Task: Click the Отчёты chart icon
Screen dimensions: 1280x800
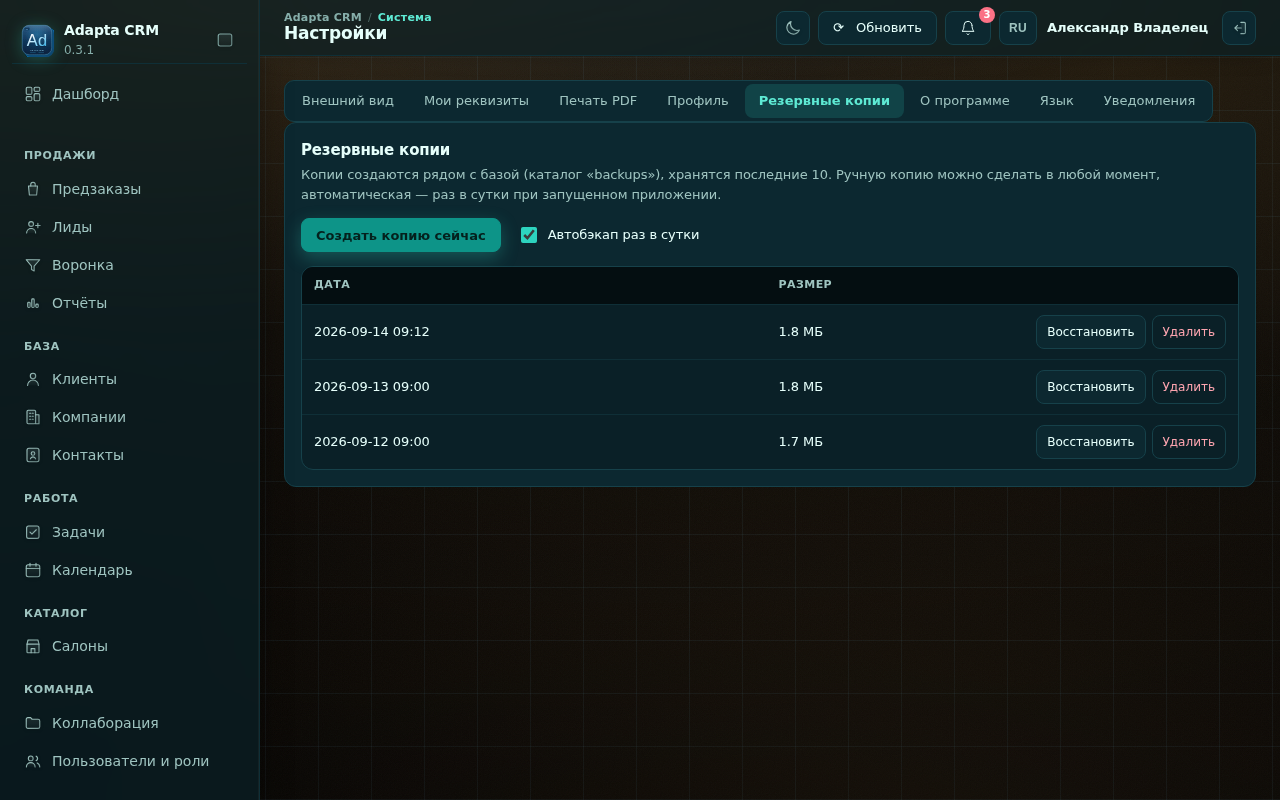Action: click(33, 303)
